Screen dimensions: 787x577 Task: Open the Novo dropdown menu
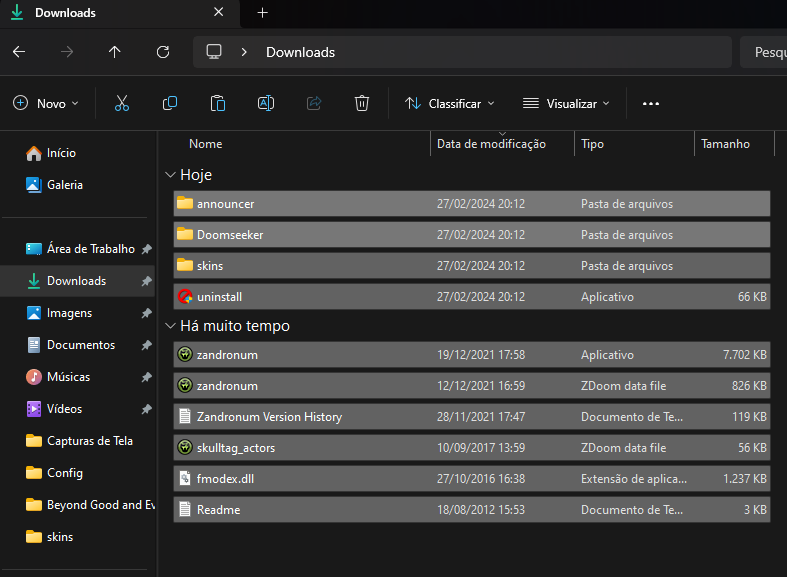pyautogui.click(x=46, y=103)
